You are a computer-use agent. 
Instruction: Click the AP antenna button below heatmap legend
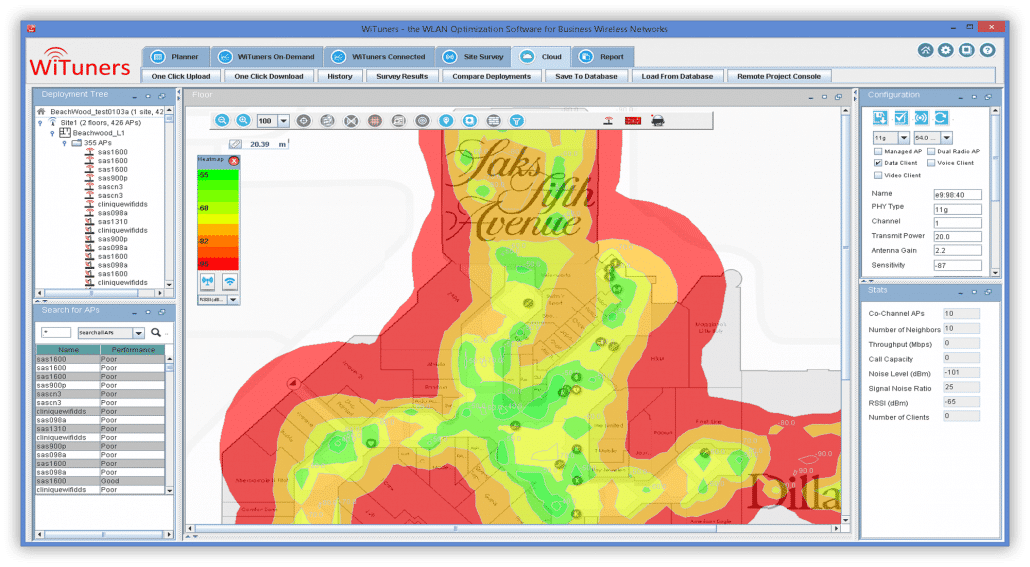(208, 282)
